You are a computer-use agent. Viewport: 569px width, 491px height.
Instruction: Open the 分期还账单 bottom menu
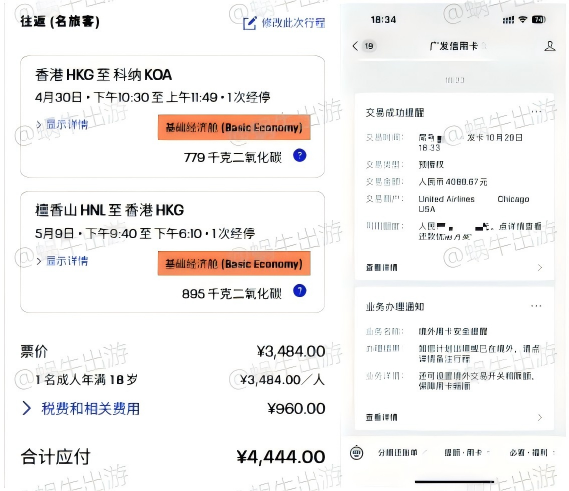click(398, 453)
